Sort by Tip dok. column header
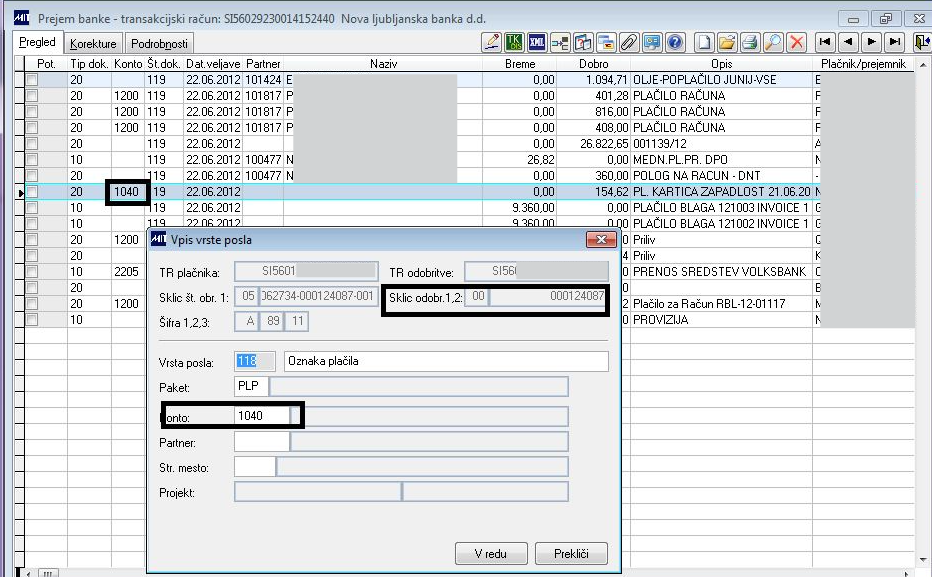 coord(89,64)
